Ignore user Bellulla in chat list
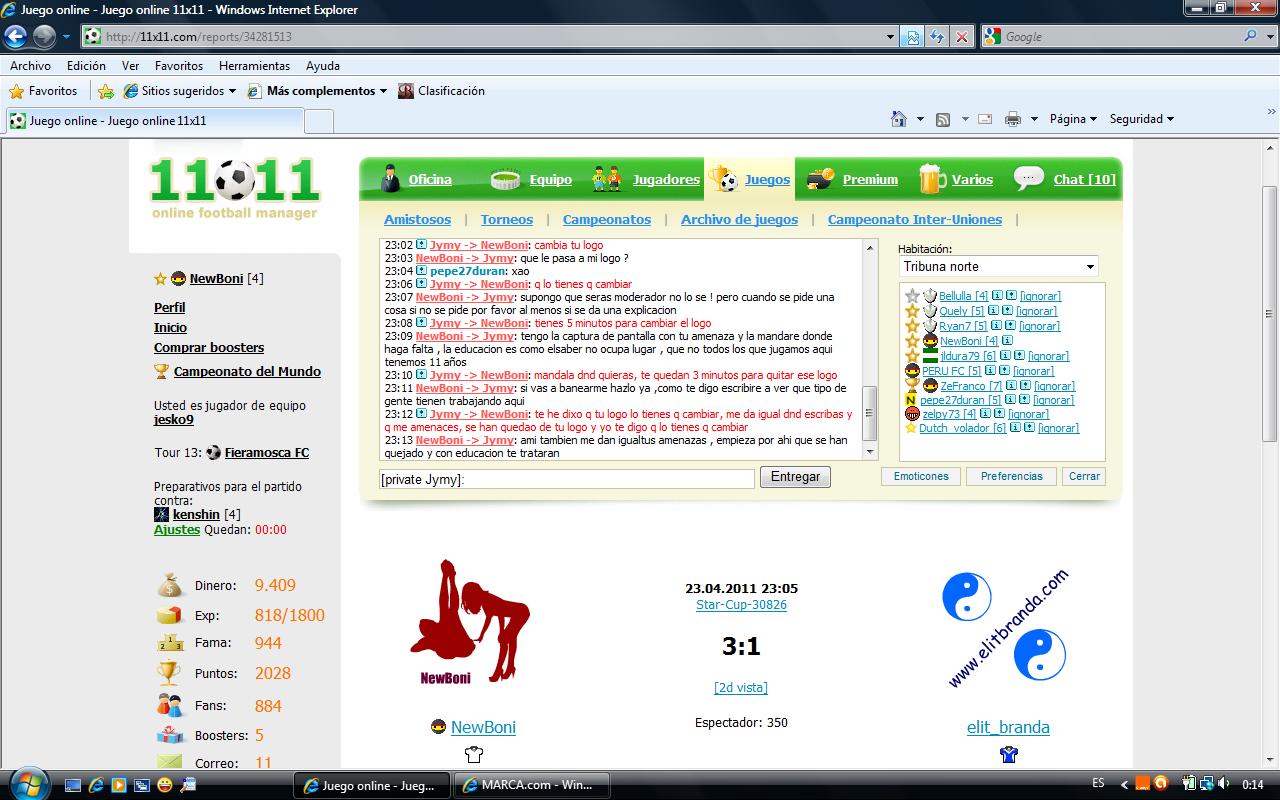This screenshot has height=800, width=1280. [x=1041, y=296]
